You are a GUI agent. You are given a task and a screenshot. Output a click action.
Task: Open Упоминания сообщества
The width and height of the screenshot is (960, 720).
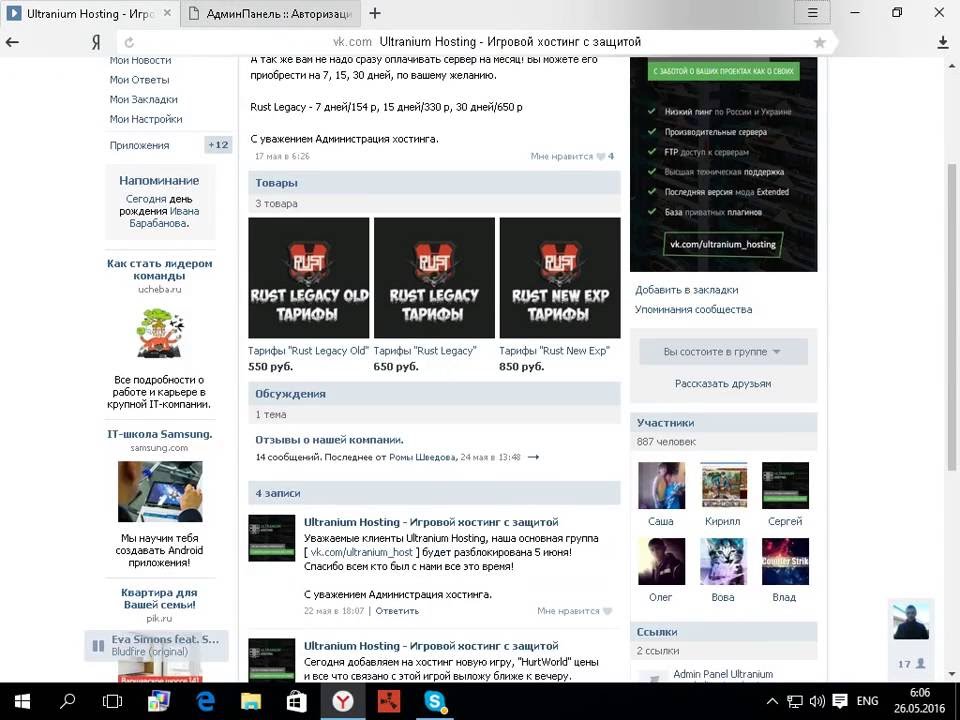693,310
